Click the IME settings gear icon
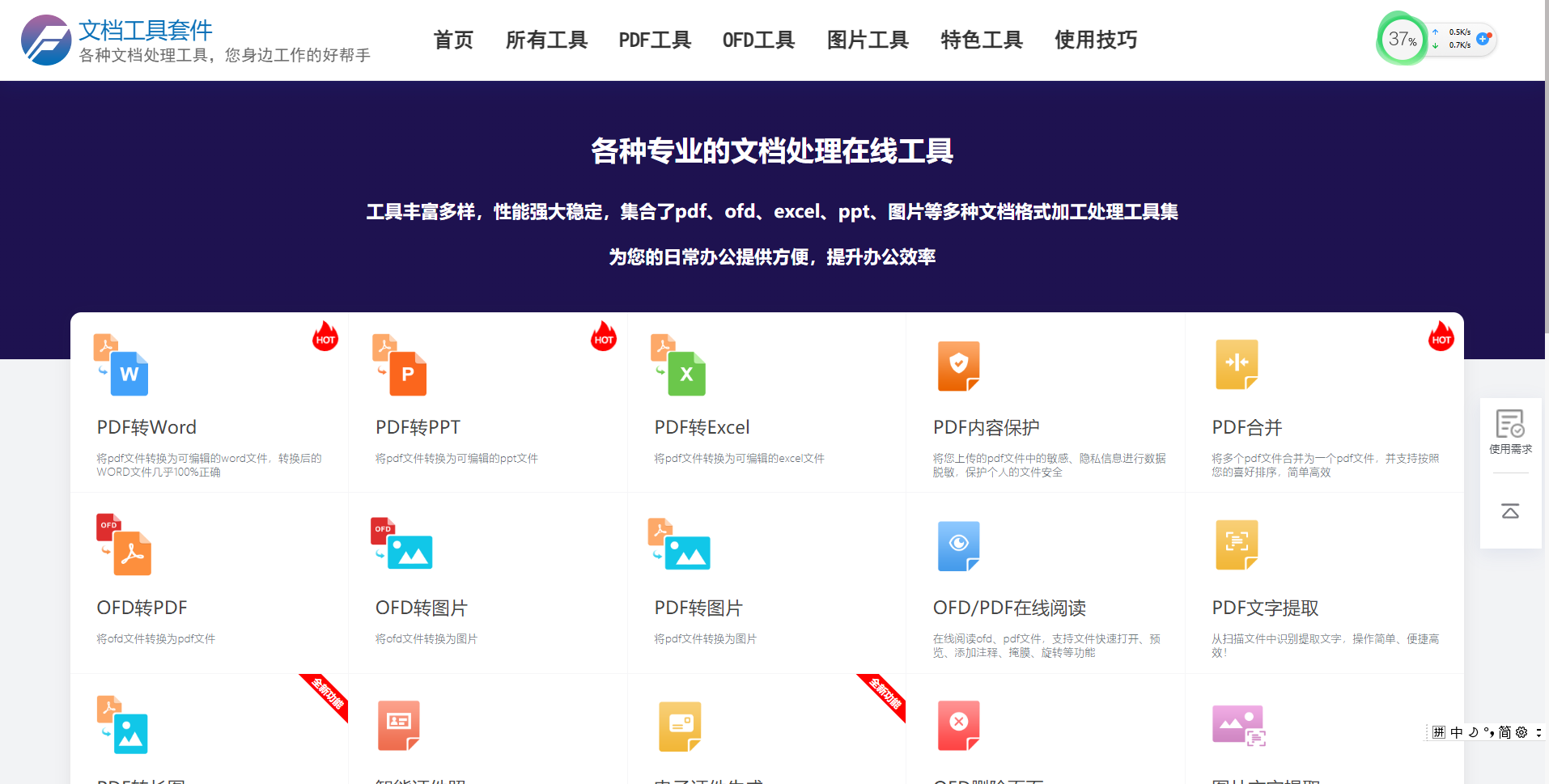Screen dimensions: 1549x784 click(x=1521, y=732)
